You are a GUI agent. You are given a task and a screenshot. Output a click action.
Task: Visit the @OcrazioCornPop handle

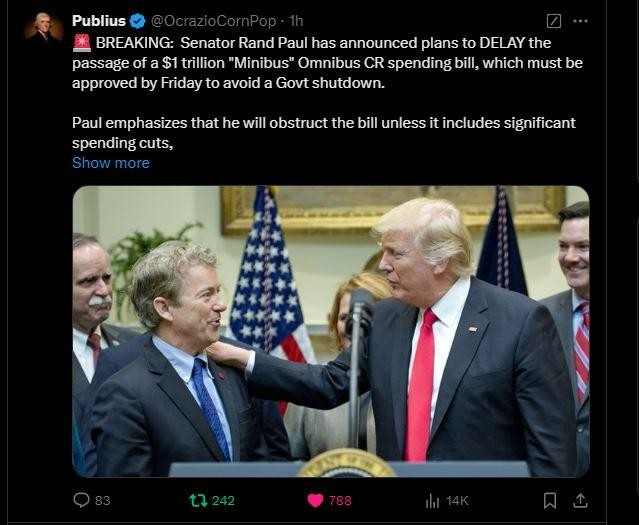click(214, 21)
